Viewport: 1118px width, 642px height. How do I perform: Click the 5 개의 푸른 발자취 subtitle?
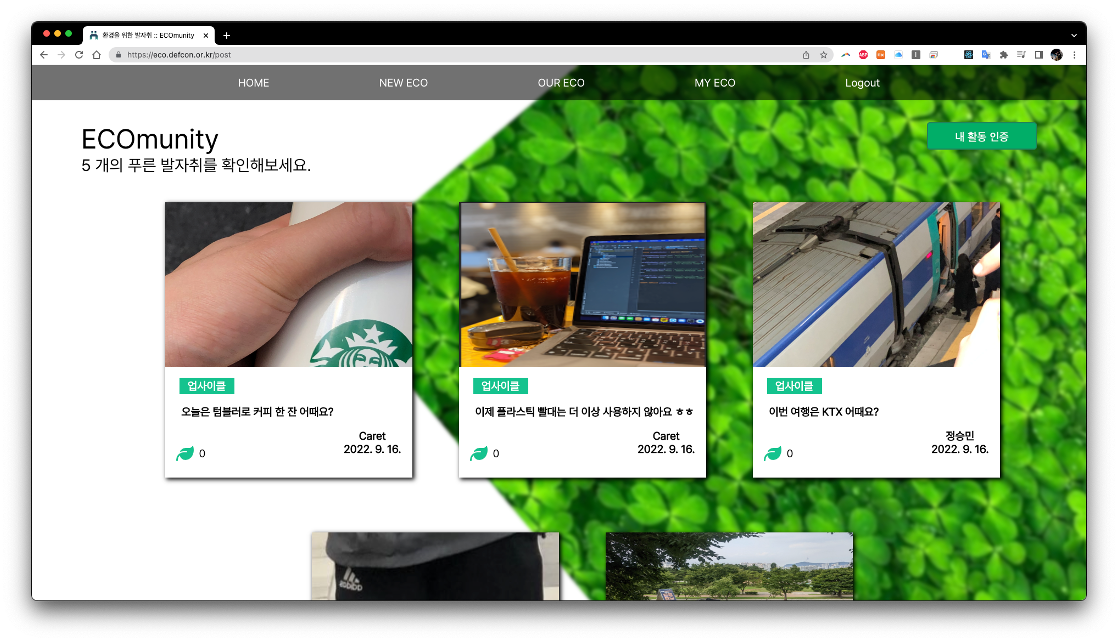(196, 165)
